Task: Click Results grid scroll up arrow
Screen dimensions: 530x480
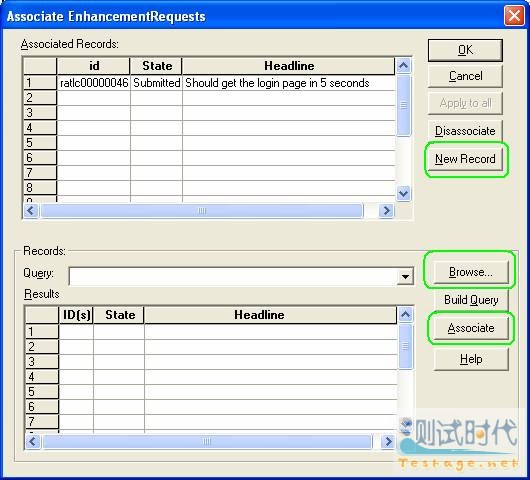Action: click(x=406, y=315)
